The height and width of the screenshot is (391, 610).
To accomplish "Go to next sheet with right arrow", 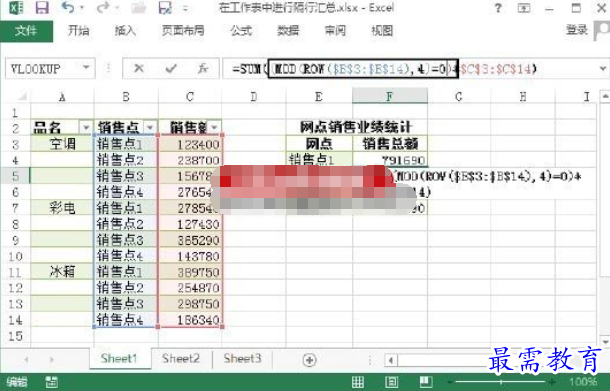I will tap(51, 360).
